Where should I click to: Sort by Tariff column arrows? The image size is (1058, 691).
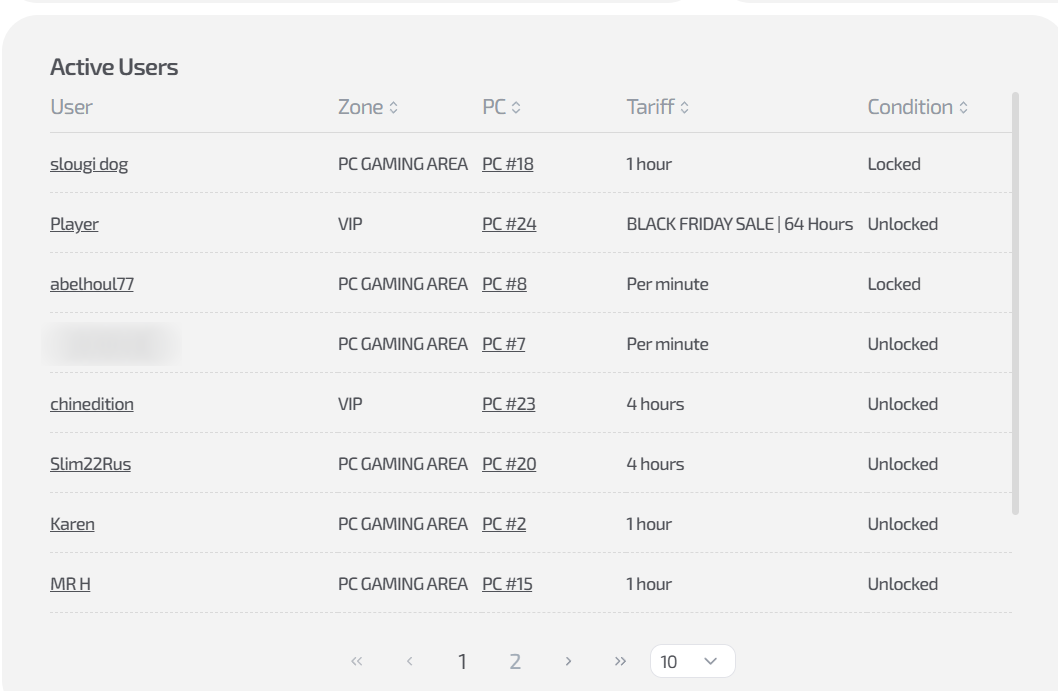[x=684, y=108]
